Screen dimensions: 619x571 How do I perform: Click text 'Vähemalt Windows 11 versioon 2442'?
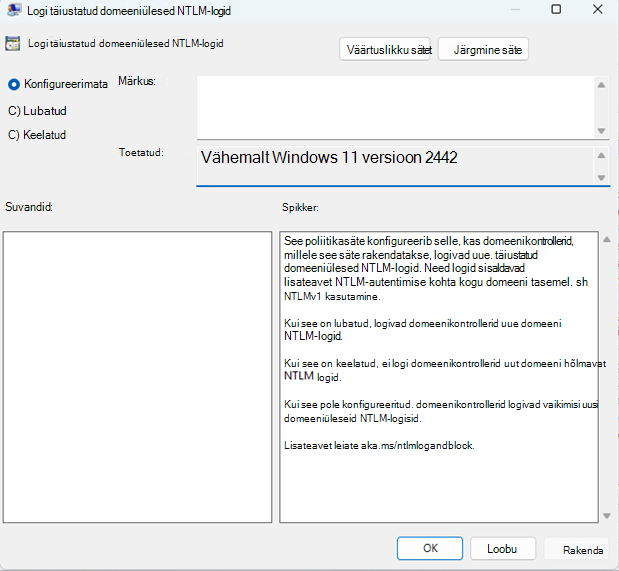[x=329, y=158]
